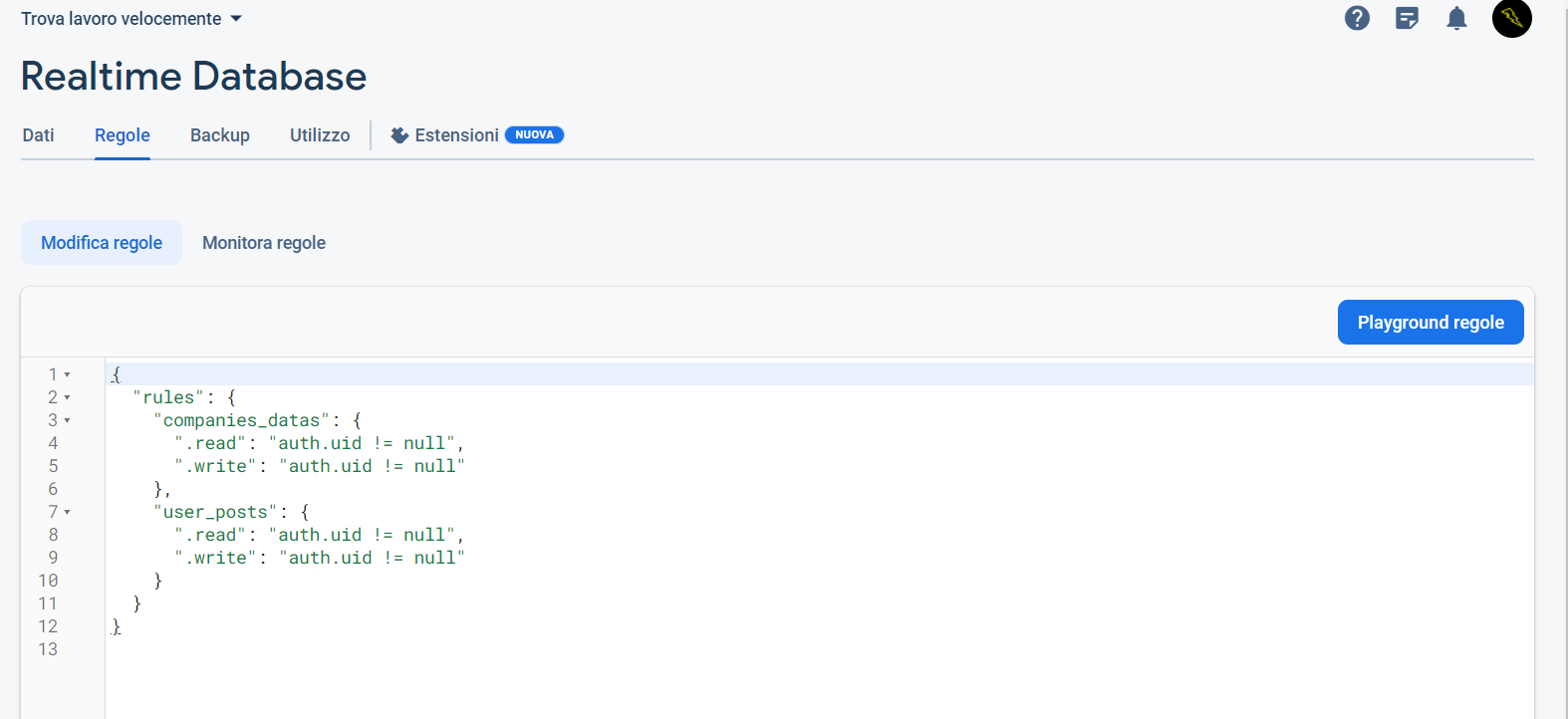1568x719 pixels.
Task: Open the help question mark icon
Action: coord(1357,18)
